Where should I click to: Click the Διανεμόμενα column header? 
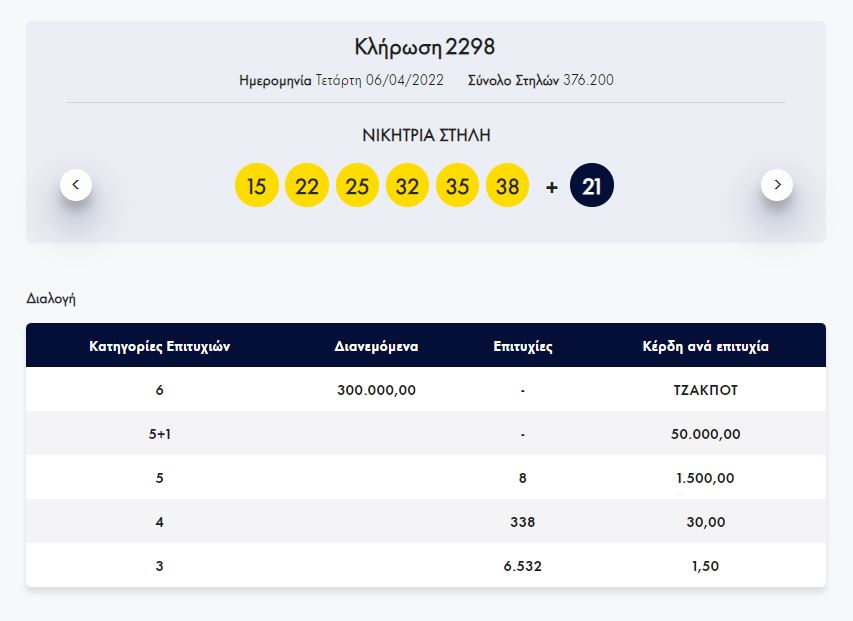376,347
